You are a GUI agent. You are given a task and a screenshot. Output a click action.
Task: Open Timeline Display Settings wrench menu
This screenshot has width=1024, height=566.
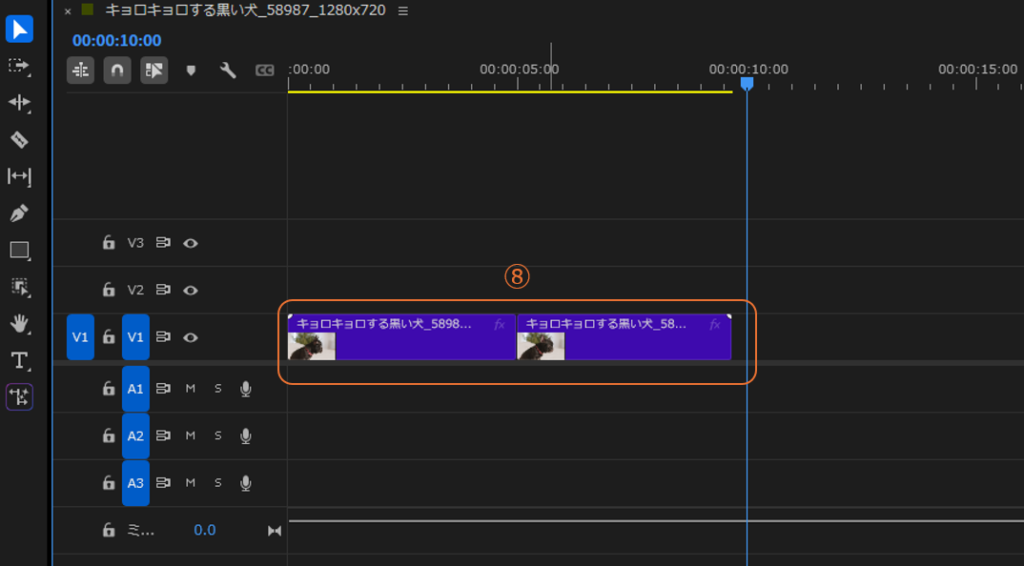[x=227, y=70]
